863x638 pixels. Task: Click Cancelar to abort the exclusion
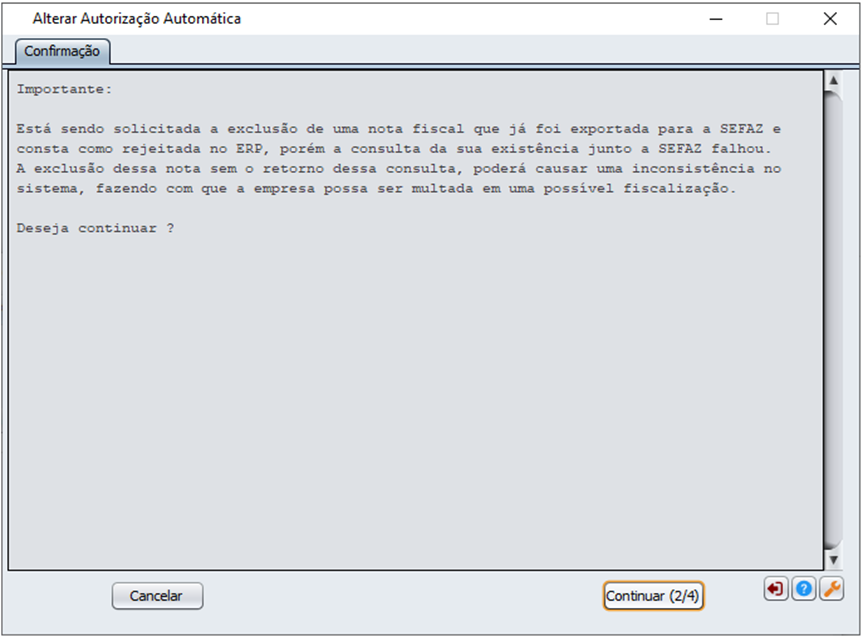pyautogui.click(x=157, y=596)
